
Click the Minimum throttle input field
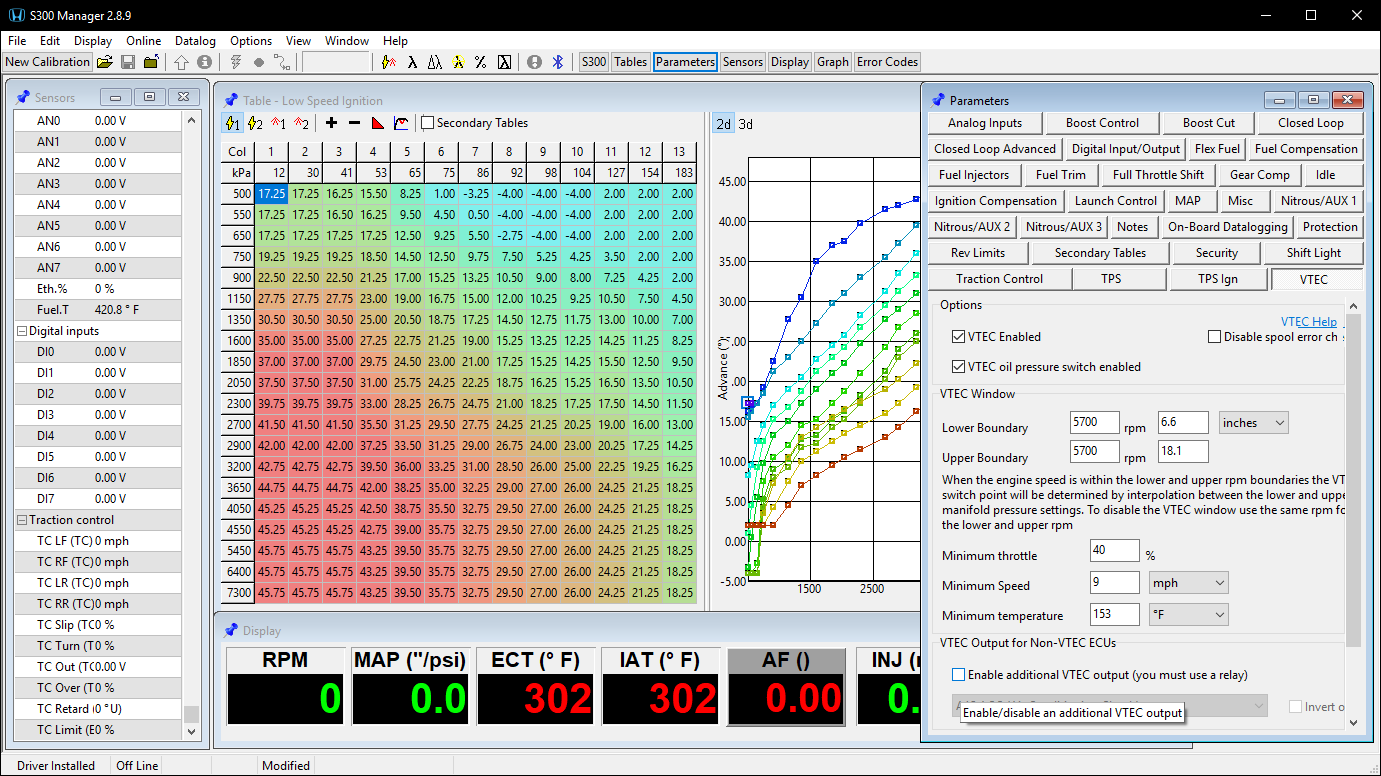click(1115, 551)
